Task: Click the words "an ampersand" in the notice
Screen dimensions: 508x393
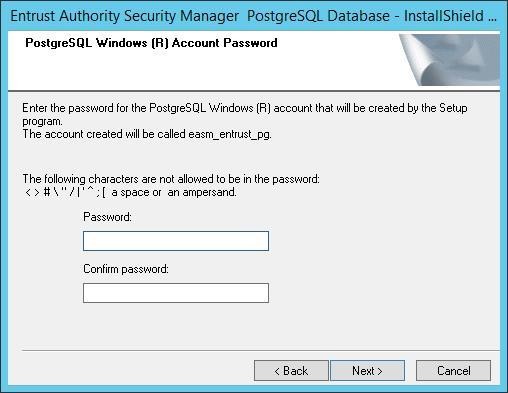Action: 202,192
